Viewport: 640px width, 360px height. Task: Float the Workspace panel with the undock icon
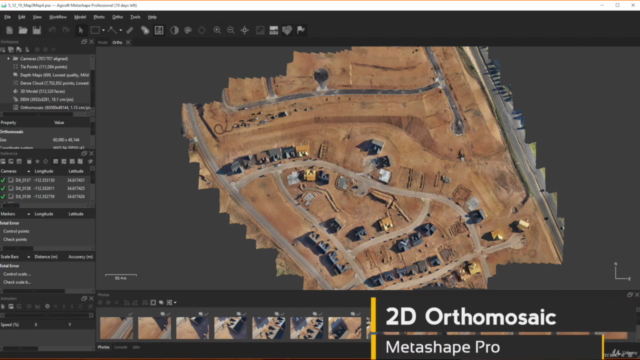pos(84,42)
